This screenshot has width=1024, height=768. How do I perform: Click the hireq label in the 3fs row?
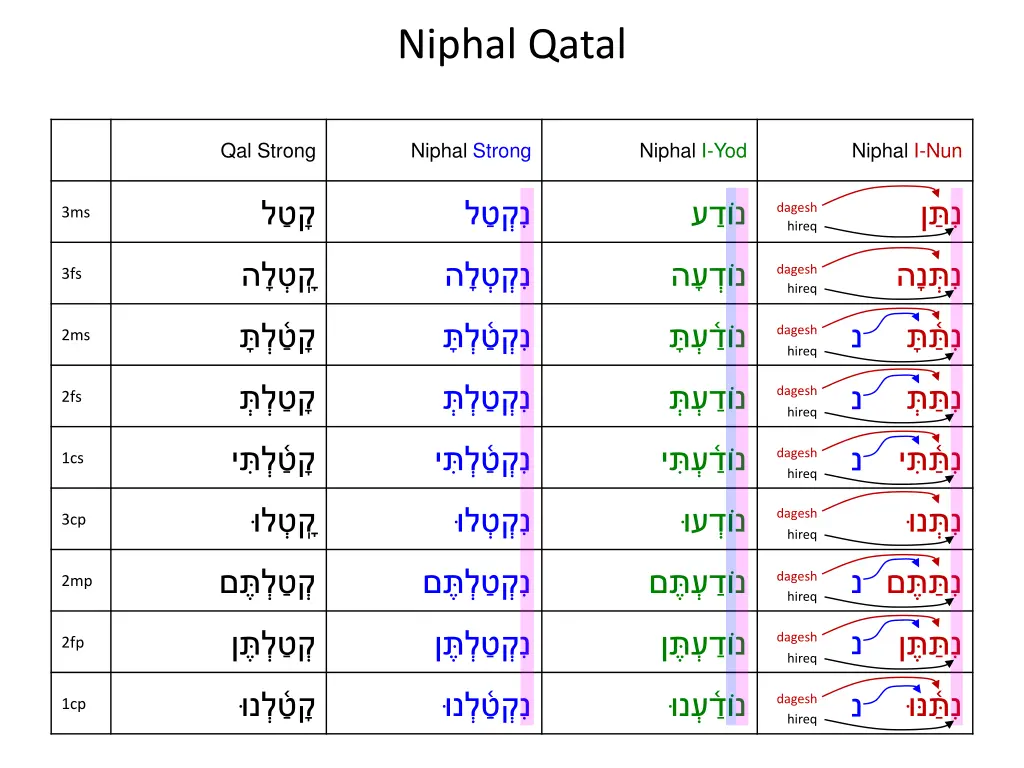click(x=802, y=289)
